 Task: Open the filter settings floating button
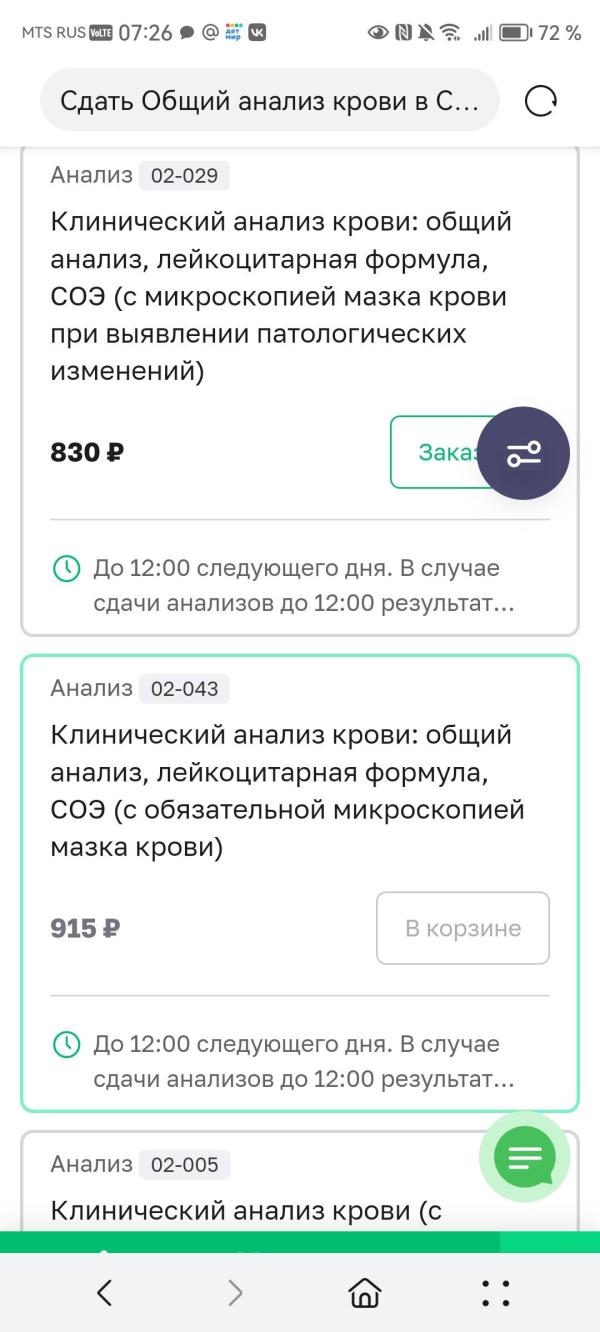523,453
